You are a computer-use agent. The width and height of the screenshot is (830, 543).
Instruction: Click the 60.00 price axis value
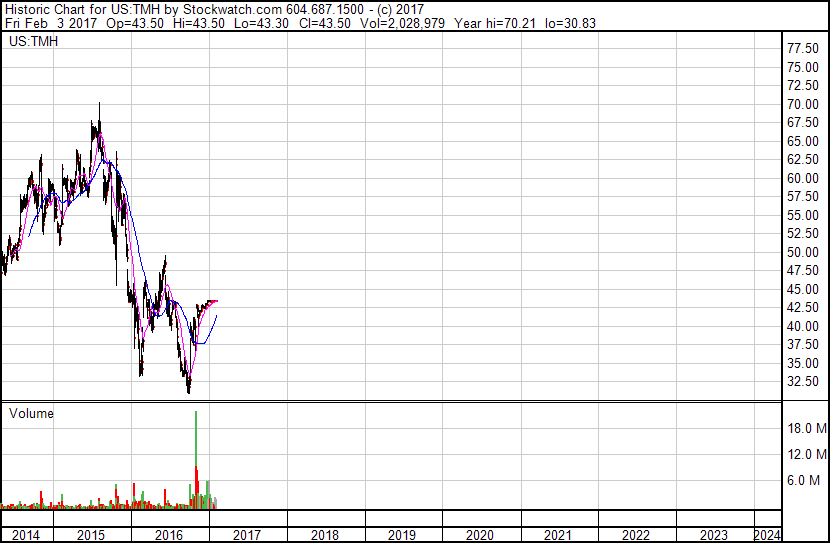coord(803,178)
